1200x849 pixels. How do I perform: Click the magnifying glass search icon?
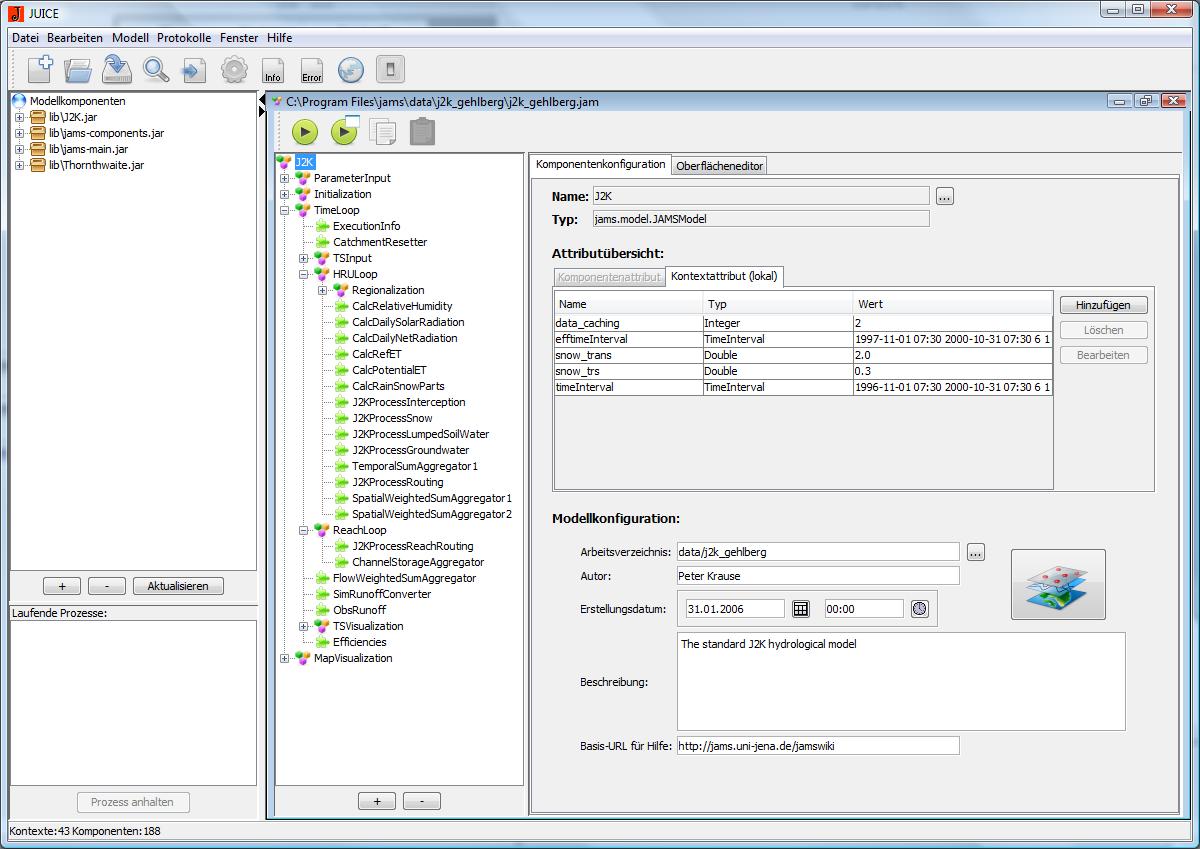coord(156,70)
